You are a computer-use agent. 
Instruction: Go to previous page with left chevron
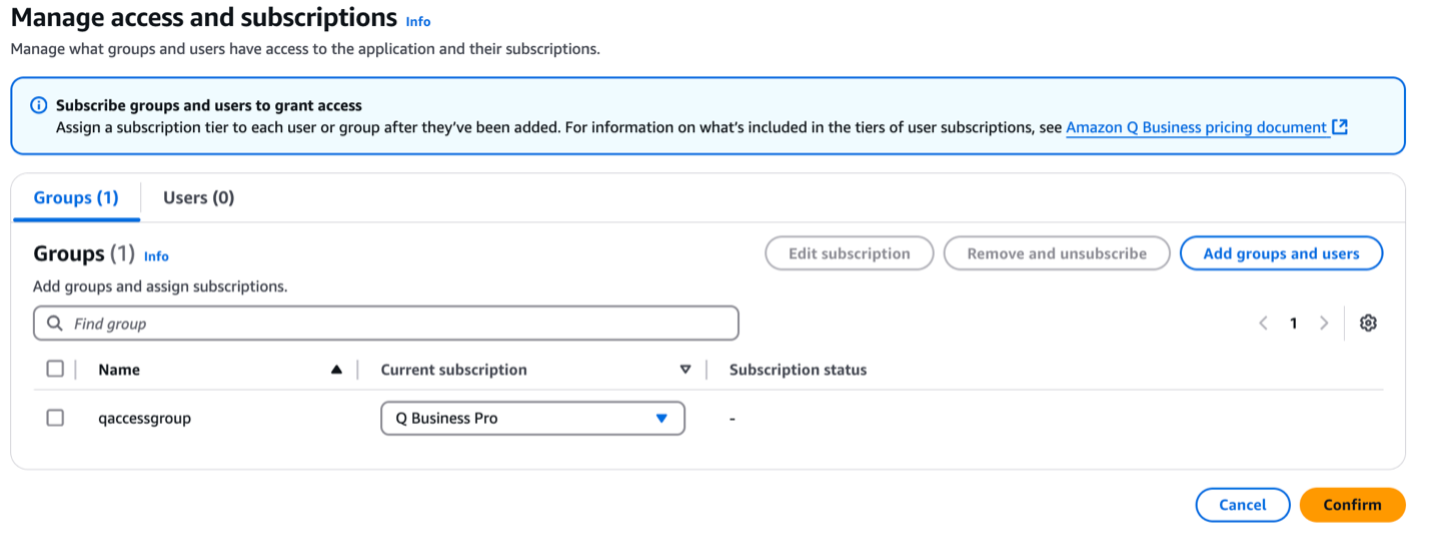click(x=1263, y=323)
